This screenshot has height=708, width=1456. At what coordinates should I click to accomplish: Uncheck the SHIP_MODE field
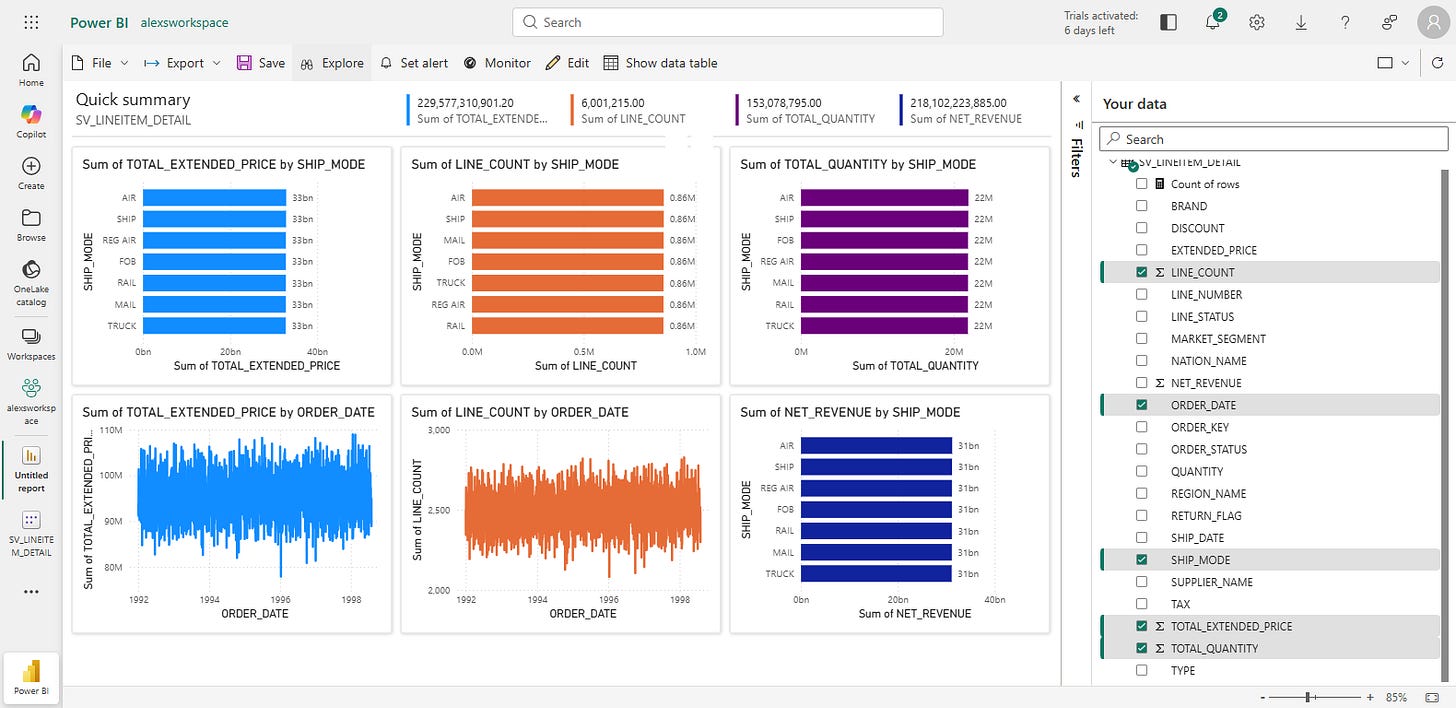click(1141, 560)
